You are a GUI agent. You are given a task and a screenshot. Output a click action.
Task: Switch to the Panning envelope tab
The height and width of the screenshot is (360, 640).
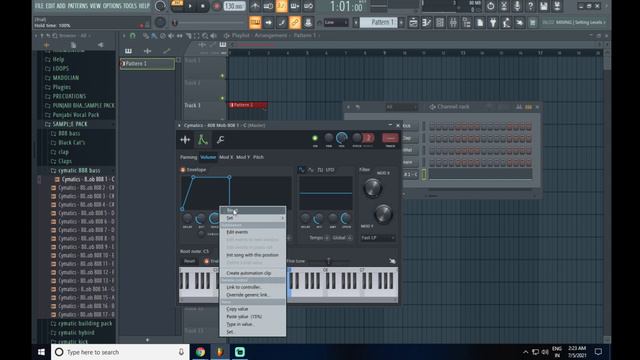[x=189, y=157]
